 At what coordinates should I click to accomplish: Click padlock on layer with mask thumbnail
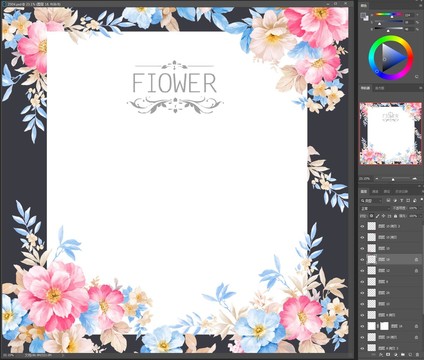click(416, 326)
